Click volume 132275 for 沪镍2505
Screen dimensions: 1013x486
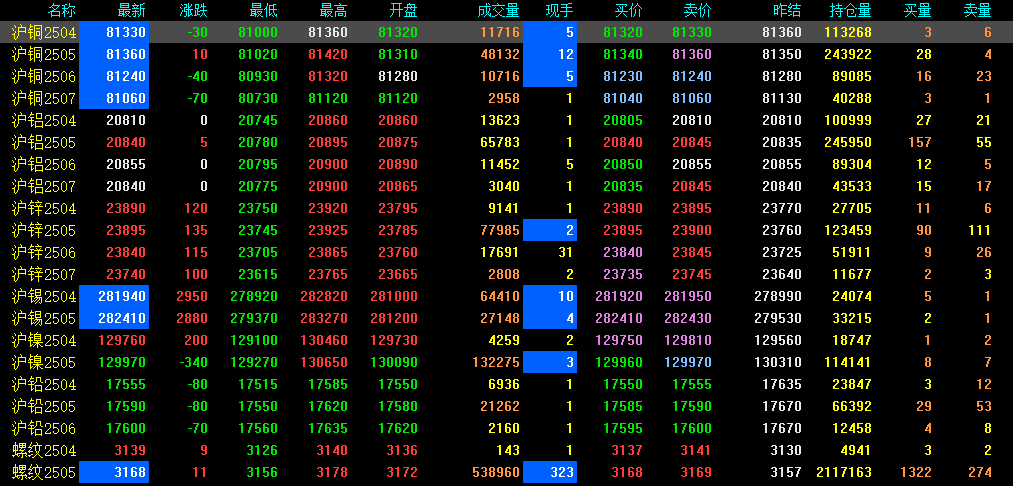(x=496, y=362)
